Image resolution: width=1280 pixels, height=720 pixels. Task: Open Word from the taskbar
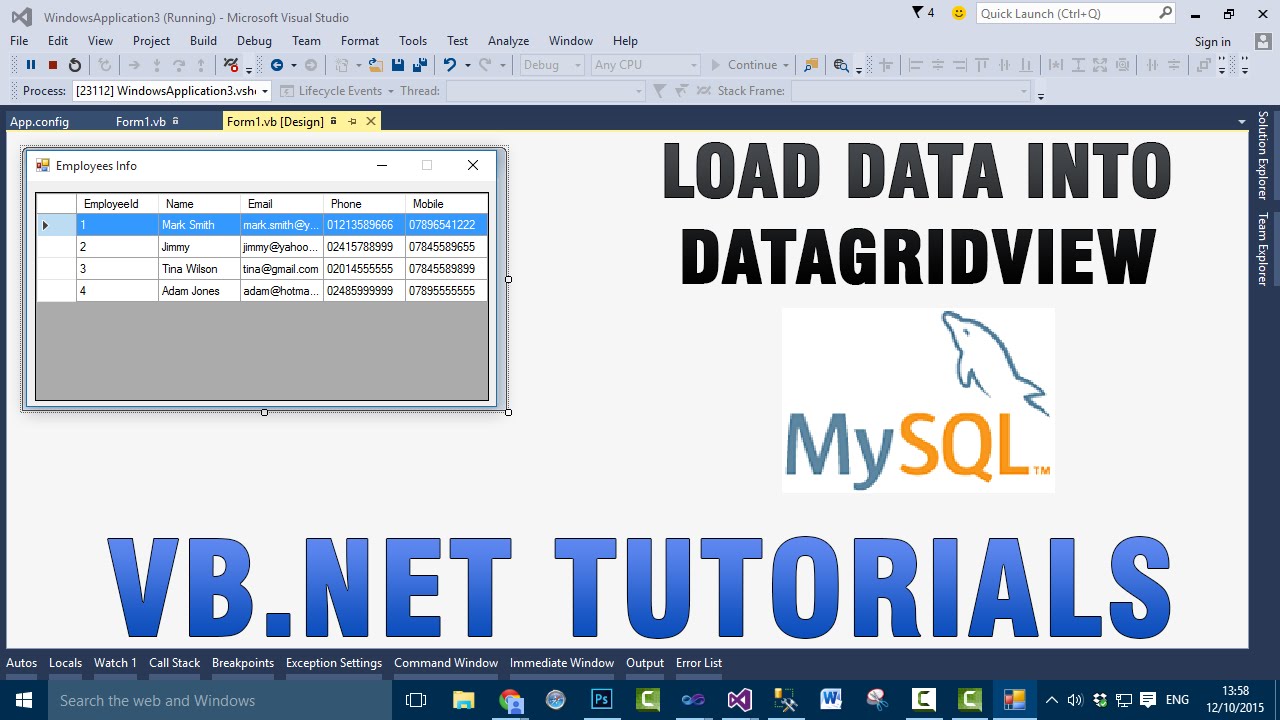pyautogui.click(x=831, y=700)
